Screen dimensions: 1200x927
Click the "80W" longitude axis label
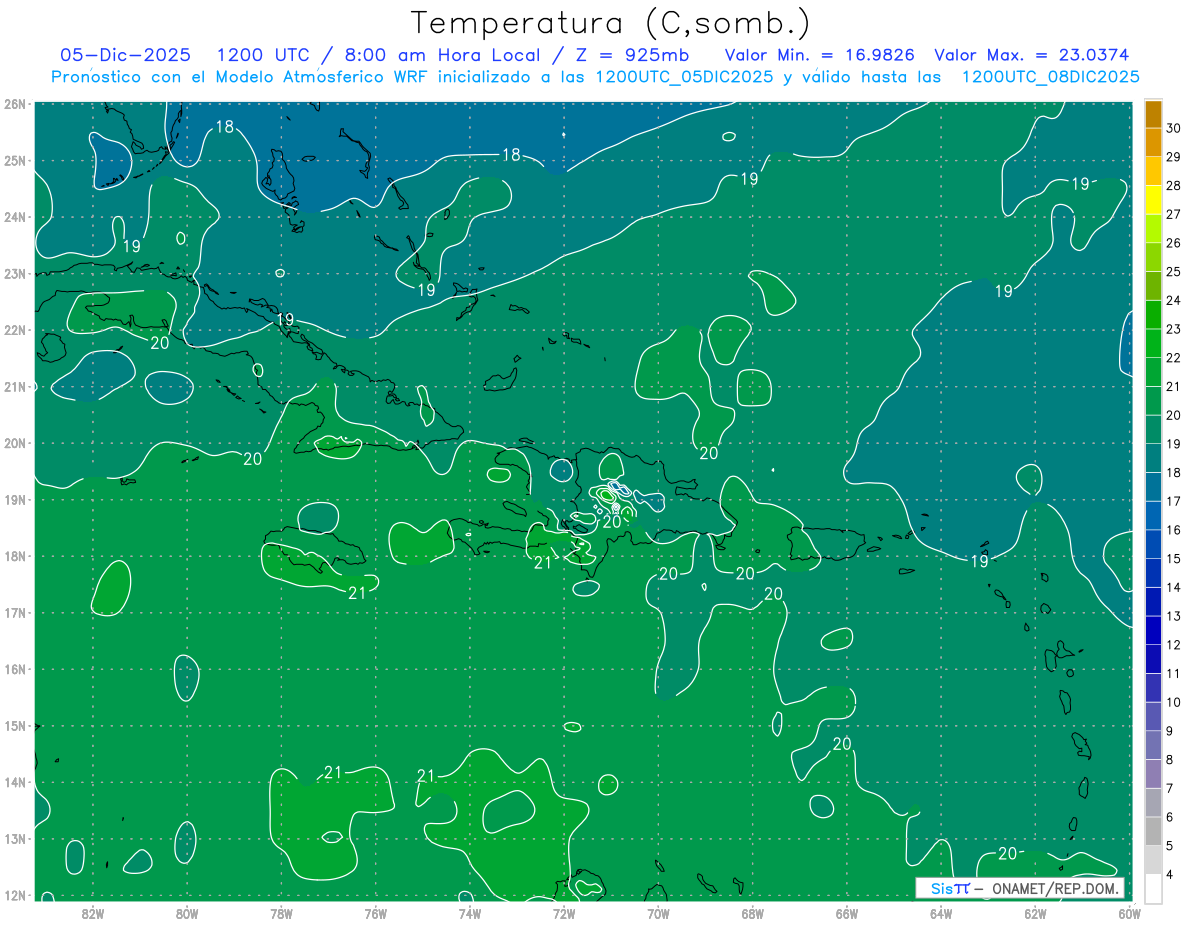point(187,912)
